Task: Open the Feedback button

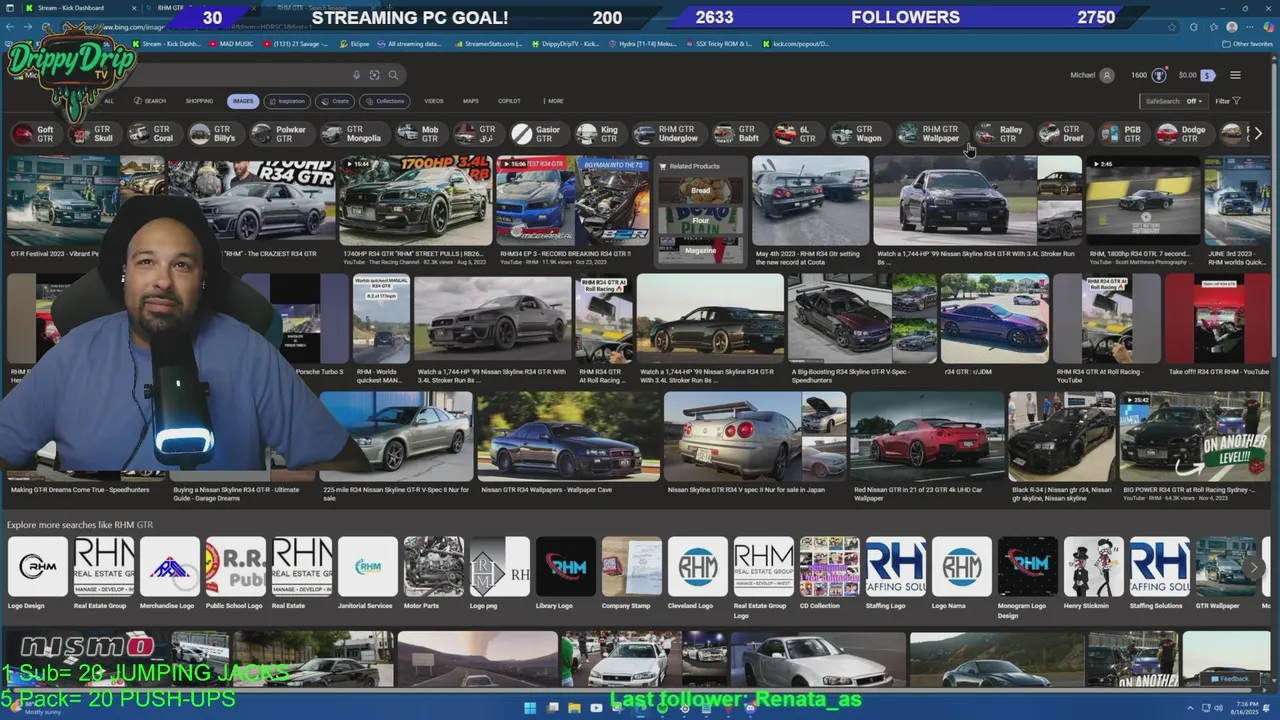Action: (1229, 679)
